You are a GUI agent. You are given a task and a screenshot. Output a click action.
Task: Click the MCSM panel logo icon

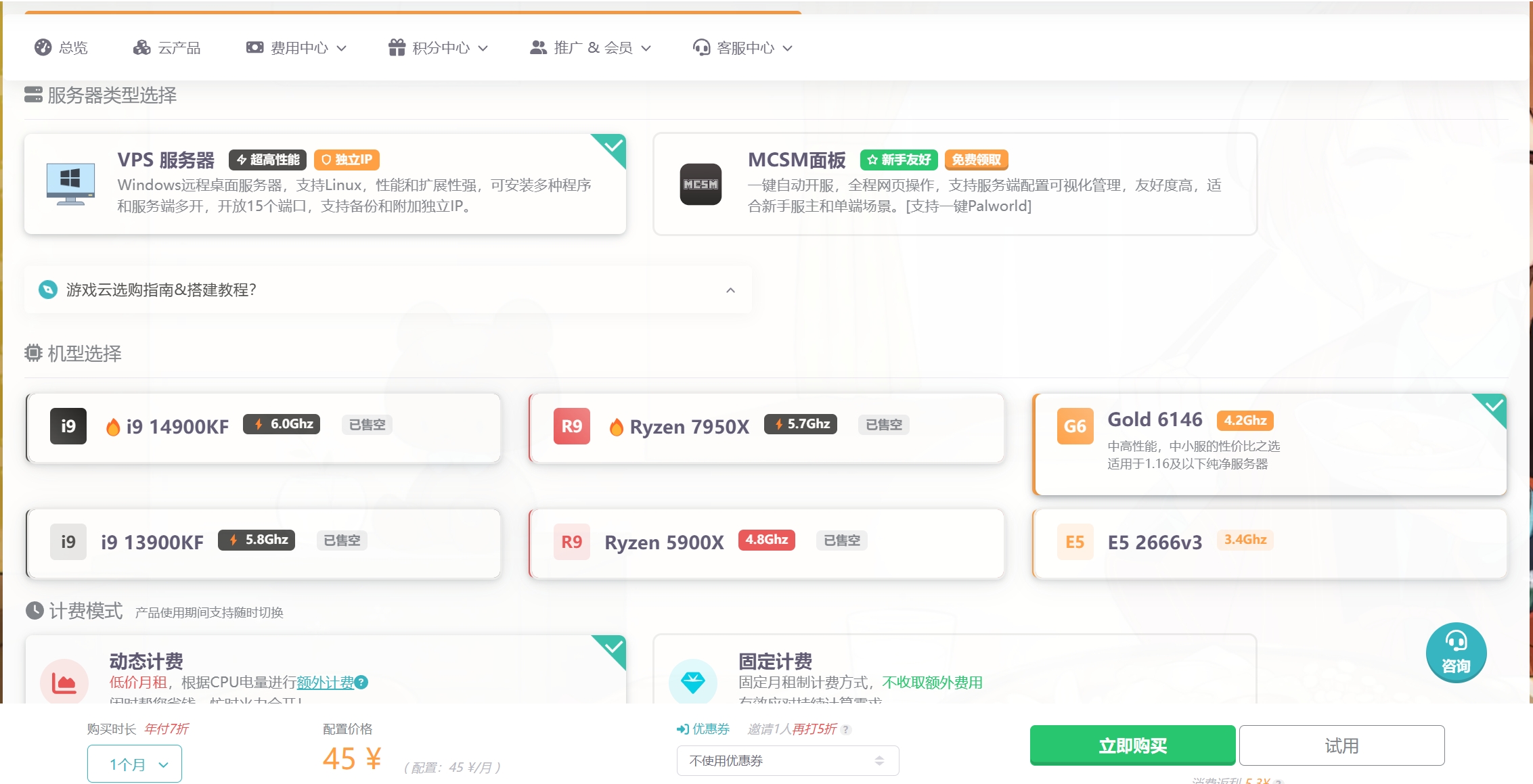point(701,185)
